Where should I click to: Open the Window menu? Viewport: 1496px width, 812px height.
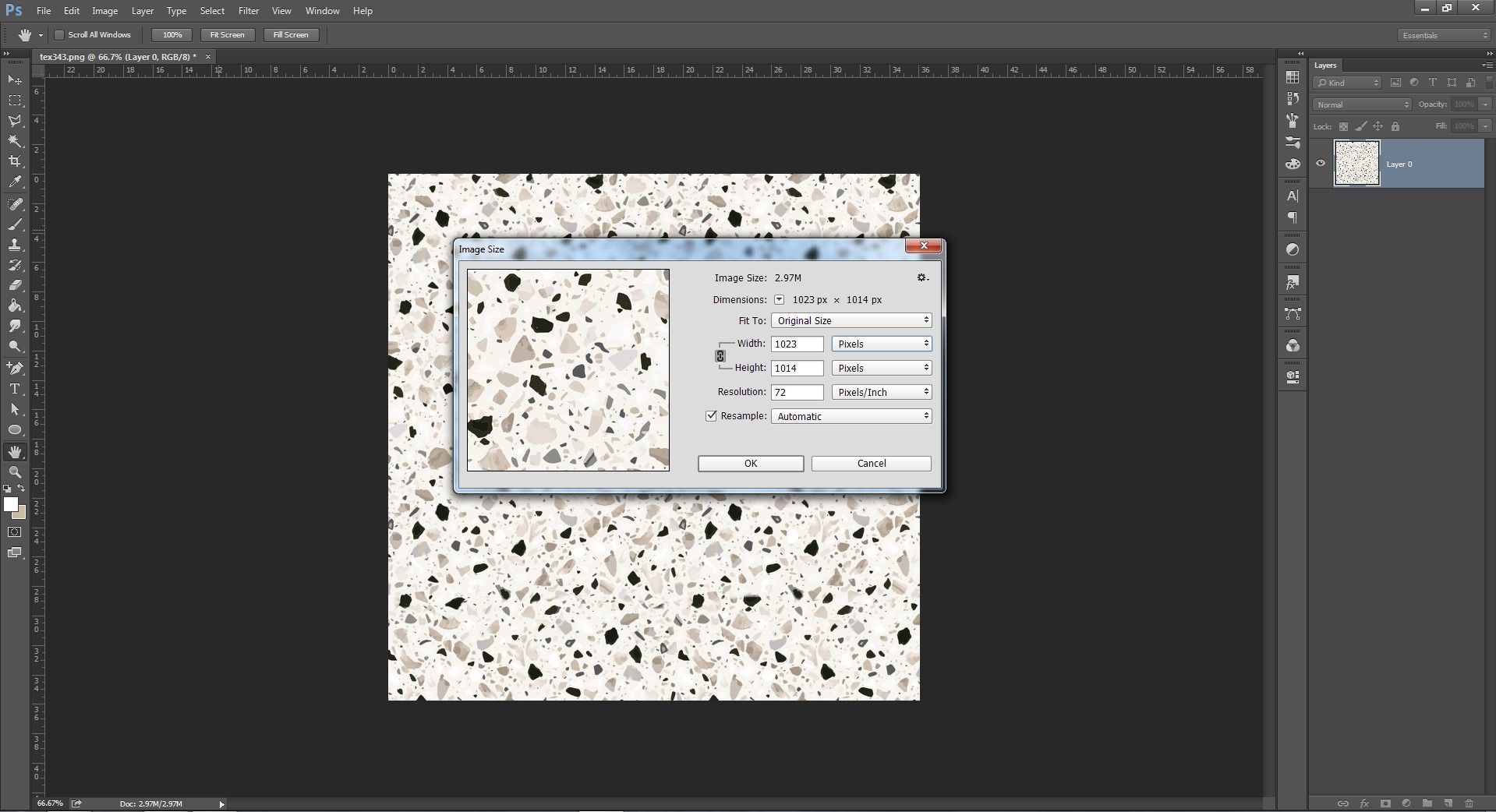pos(322,11)
